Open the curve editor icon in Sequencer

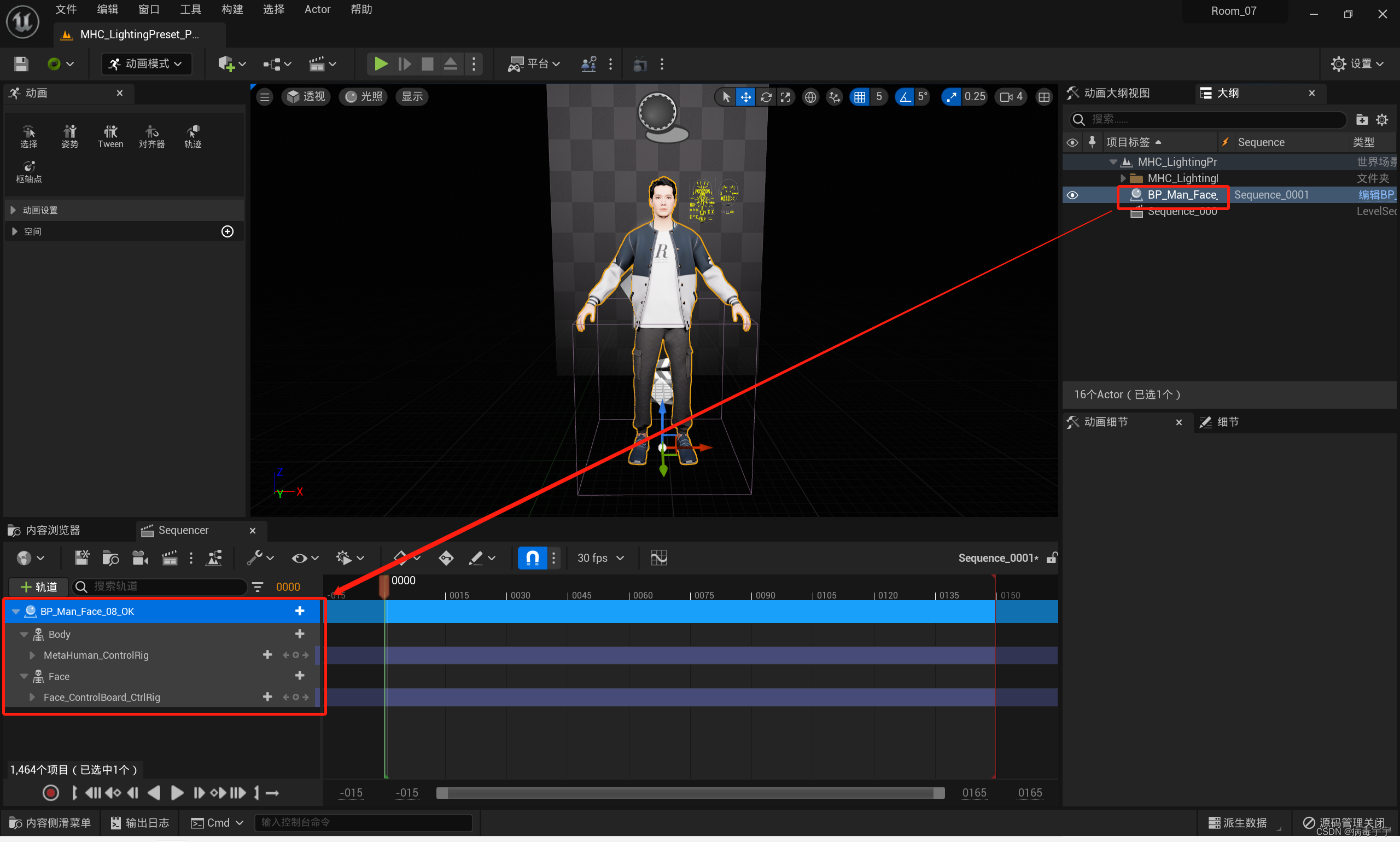point(658,558)
